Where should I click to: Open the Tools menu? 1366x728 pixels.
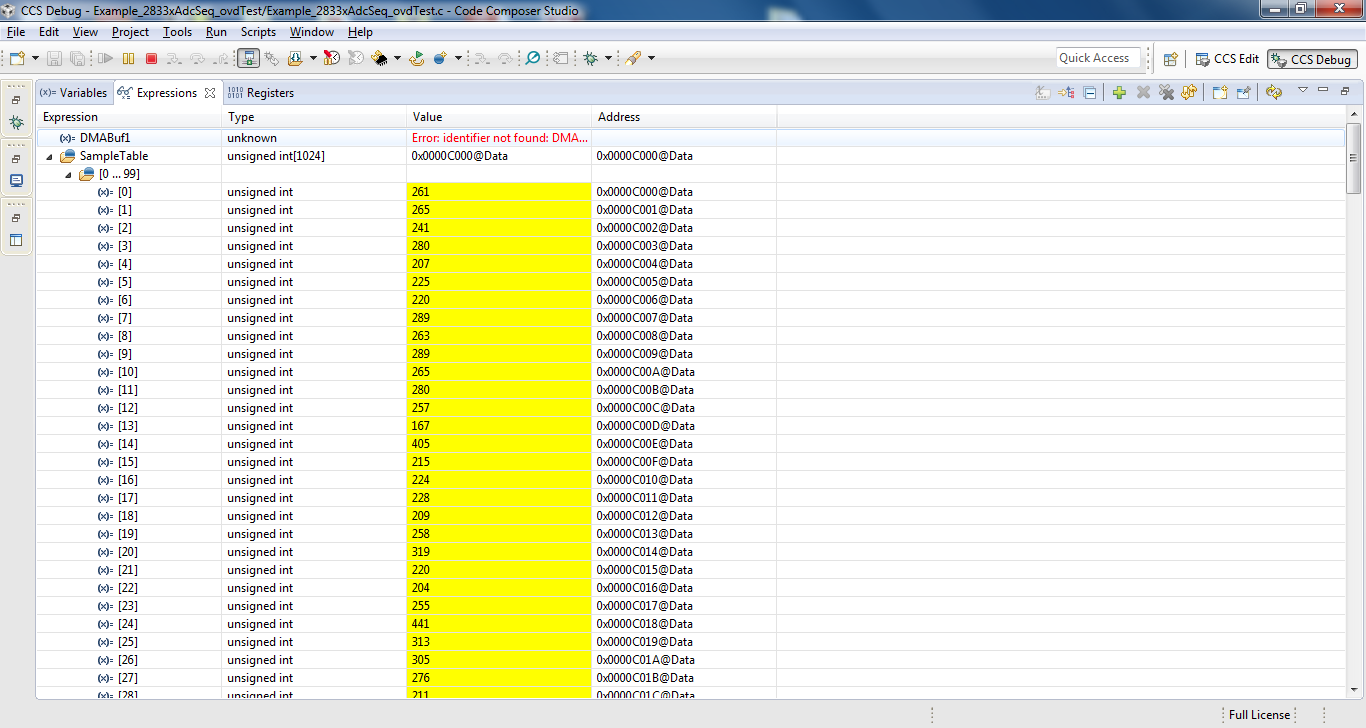point(177,32)
